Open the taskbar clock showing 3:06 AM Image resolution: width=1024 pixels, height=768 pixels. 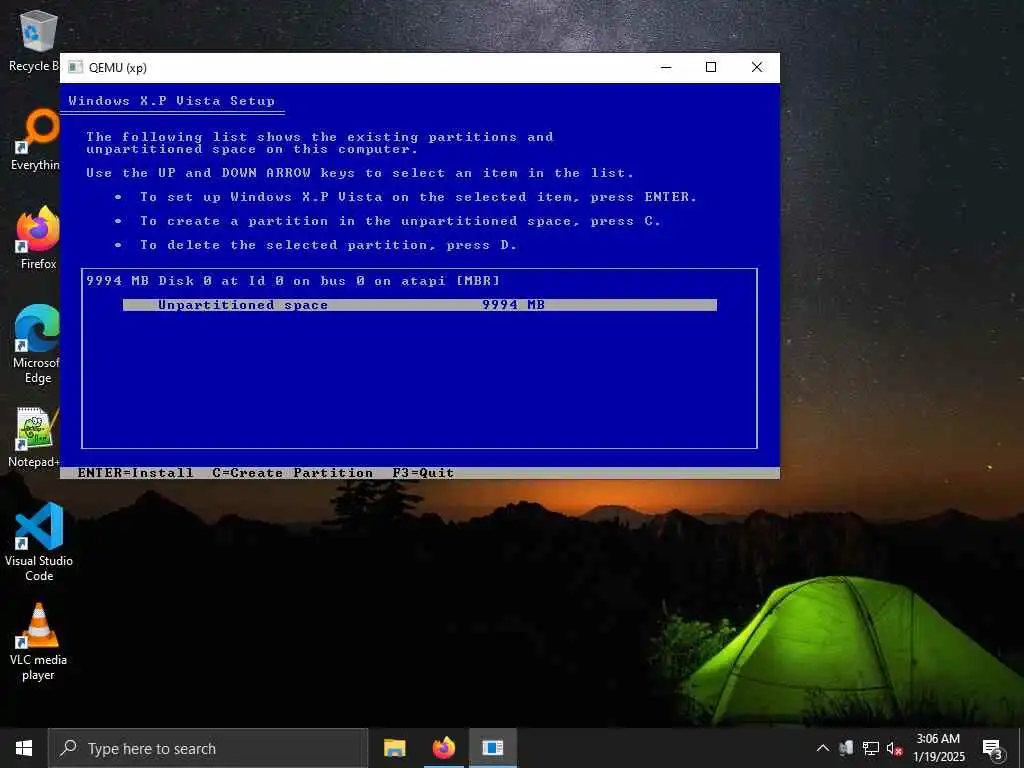point(938,748)
